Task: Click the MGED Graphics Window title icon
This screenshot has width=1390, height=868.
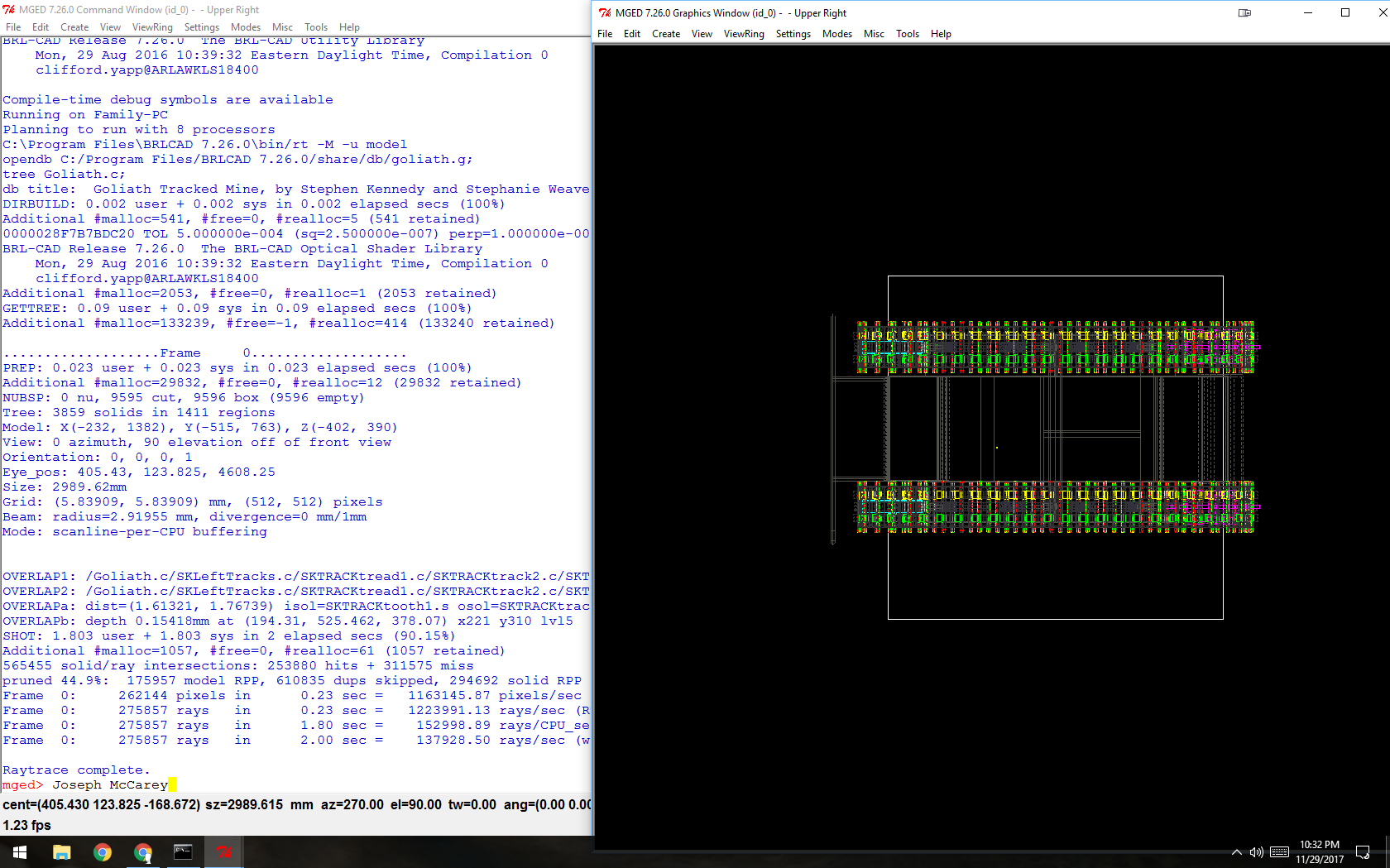Action: point(605,12)
